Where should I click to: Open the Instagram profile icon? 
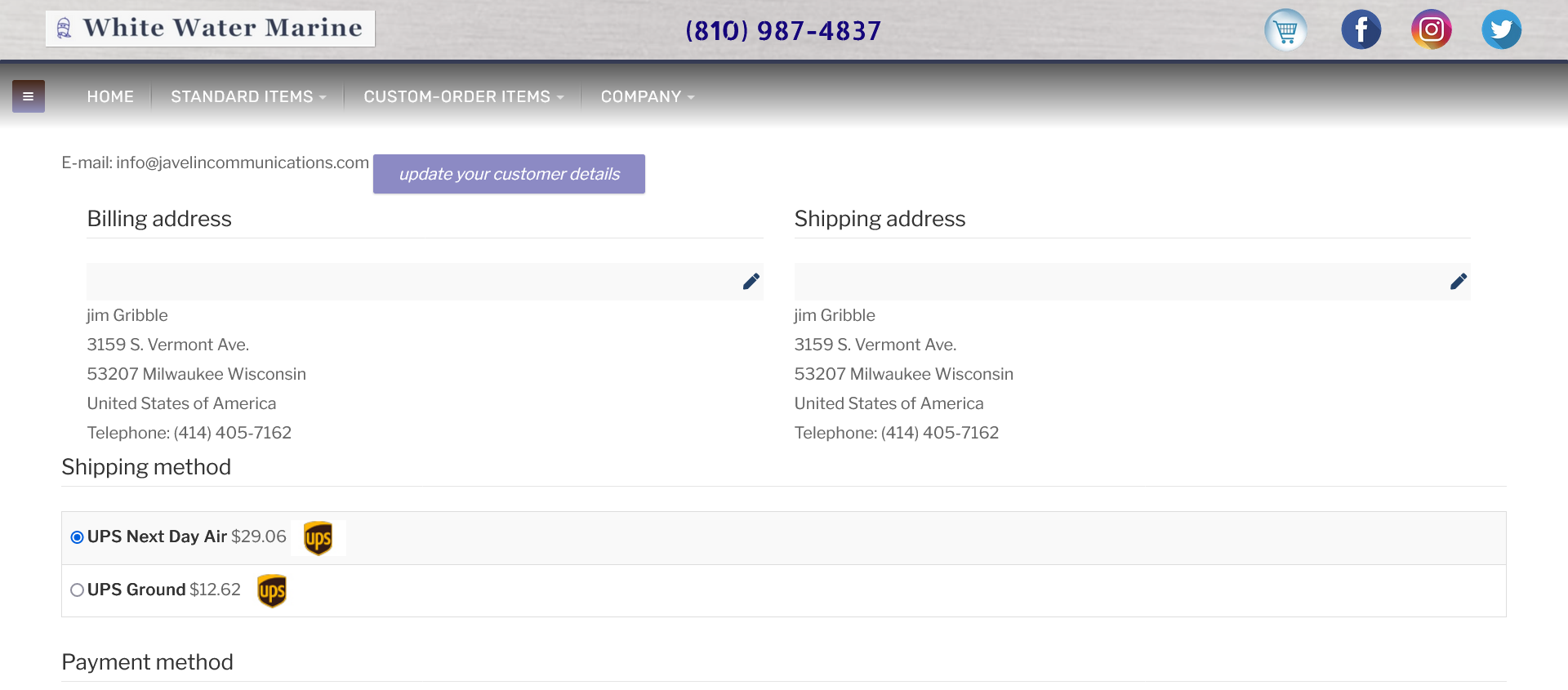[x=1431, y=30]
